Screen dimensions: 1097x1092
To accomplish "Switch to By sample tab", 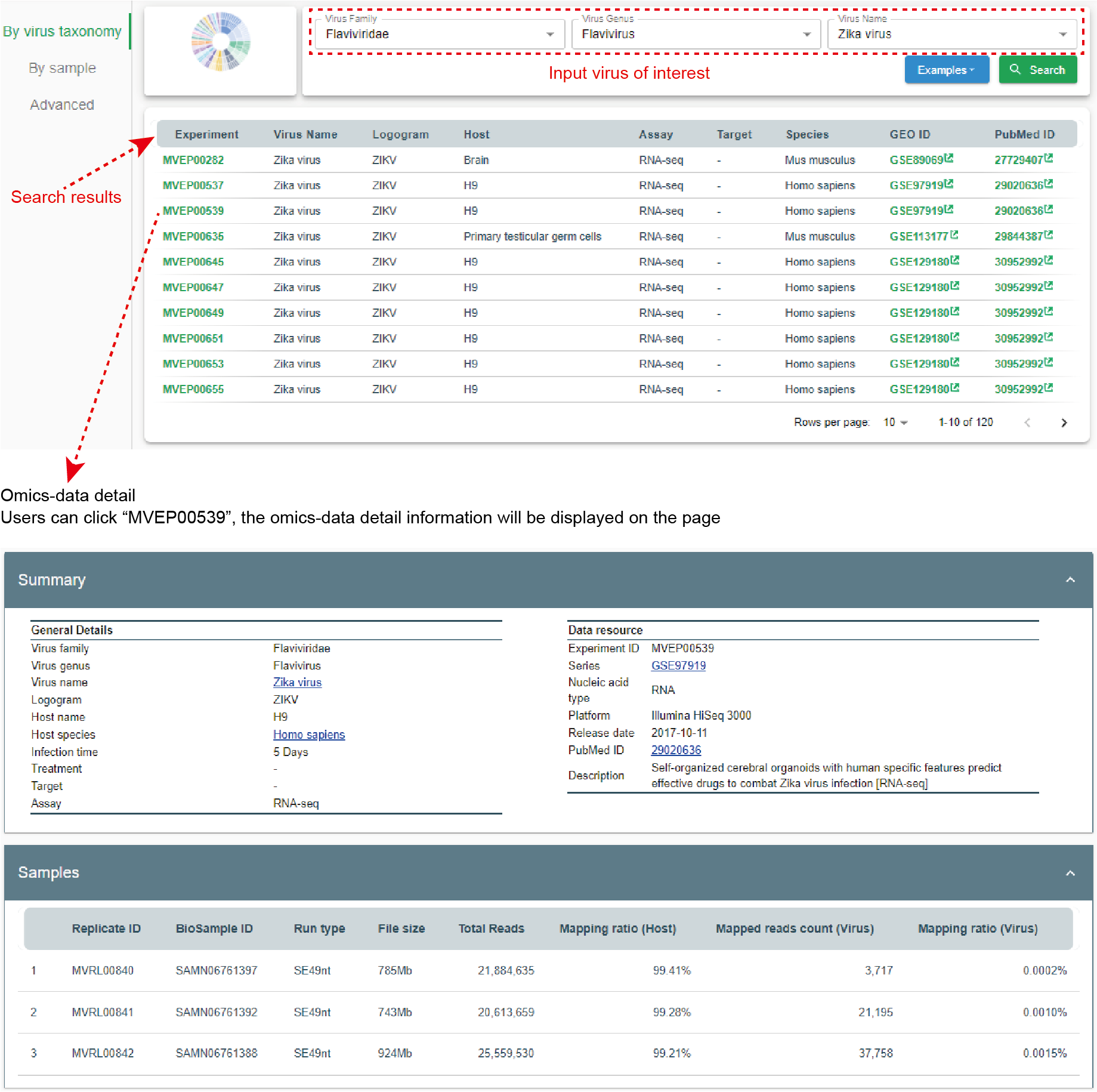I will pos(62,68).
